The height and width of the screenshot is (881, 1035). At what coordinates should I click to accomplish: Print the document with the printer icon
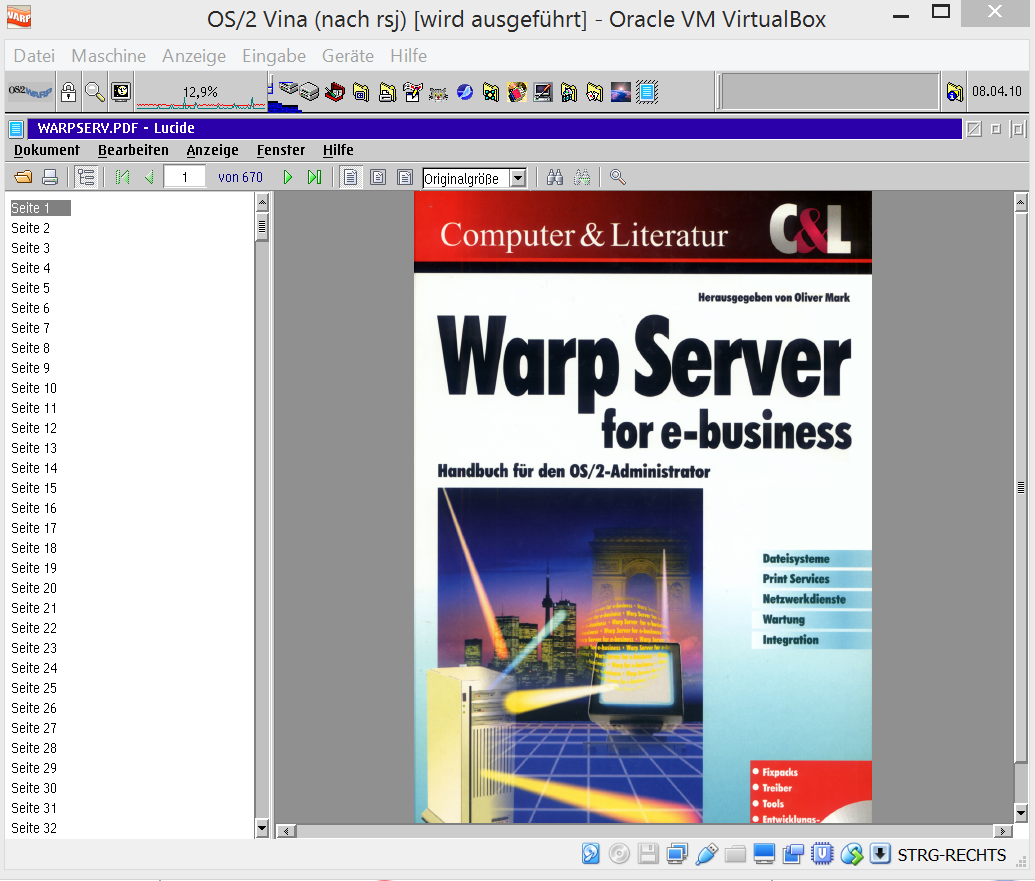coord(50,178)
